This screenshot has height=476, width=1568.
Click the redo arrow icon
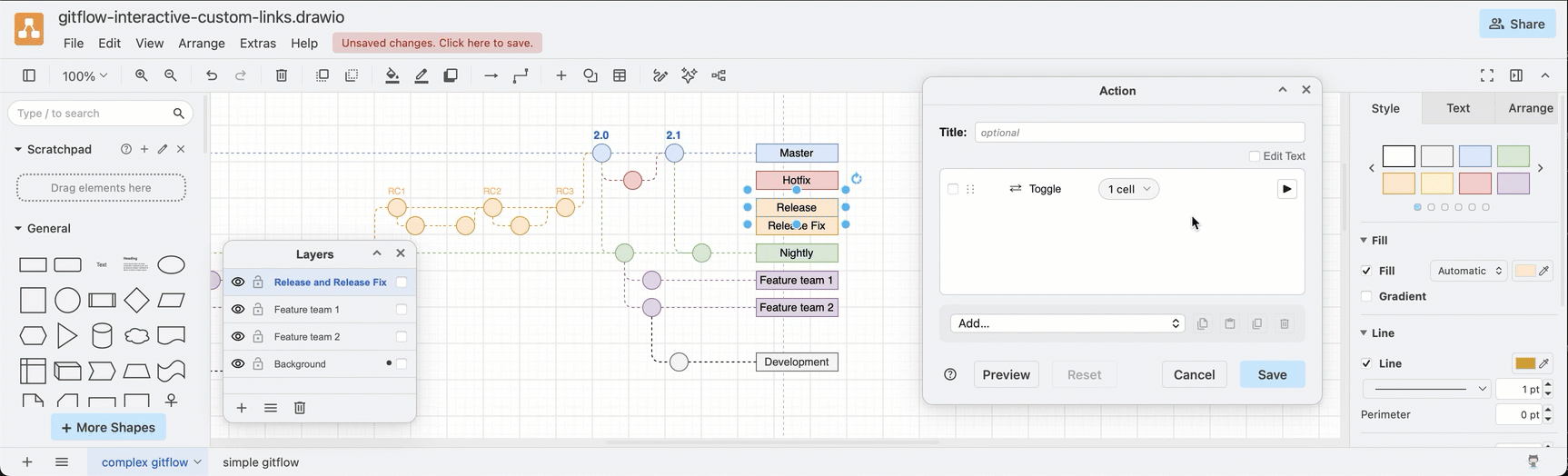[x=241, y=76]
